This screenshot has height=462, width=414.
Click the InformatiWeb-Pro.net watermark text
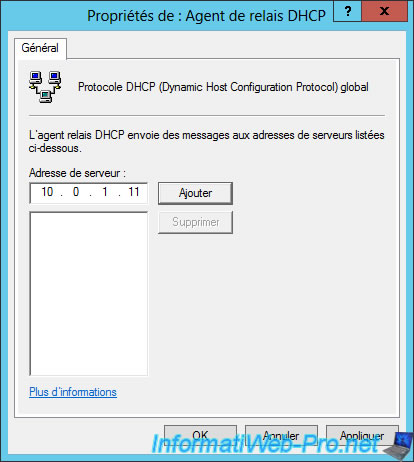[265, 444]
